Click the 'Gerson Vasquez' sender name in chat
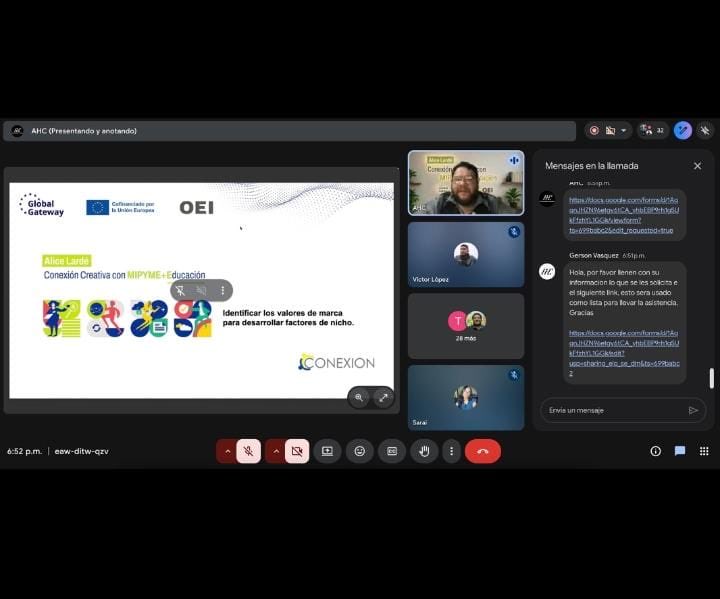Image resolution: width=720 pixels, height=599 pixels. pos(593,255)
